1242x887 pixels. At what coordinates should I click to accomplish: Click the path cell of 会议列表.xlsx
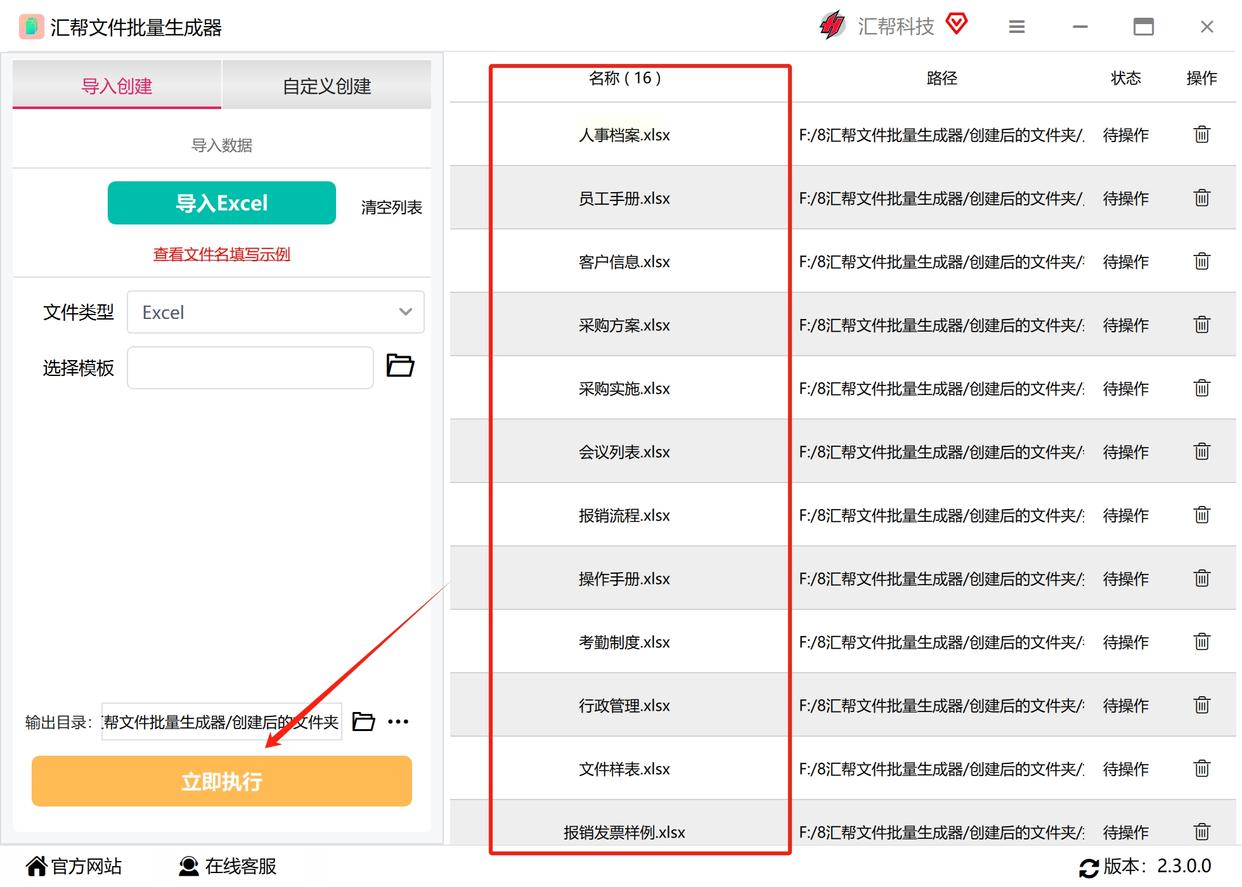[942, 452]
